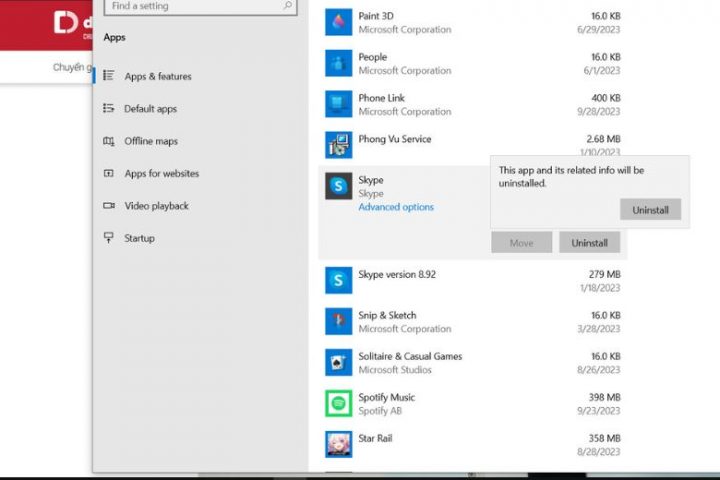
Task: Go to Offline maps settings
Action: (x=150, y=141)
